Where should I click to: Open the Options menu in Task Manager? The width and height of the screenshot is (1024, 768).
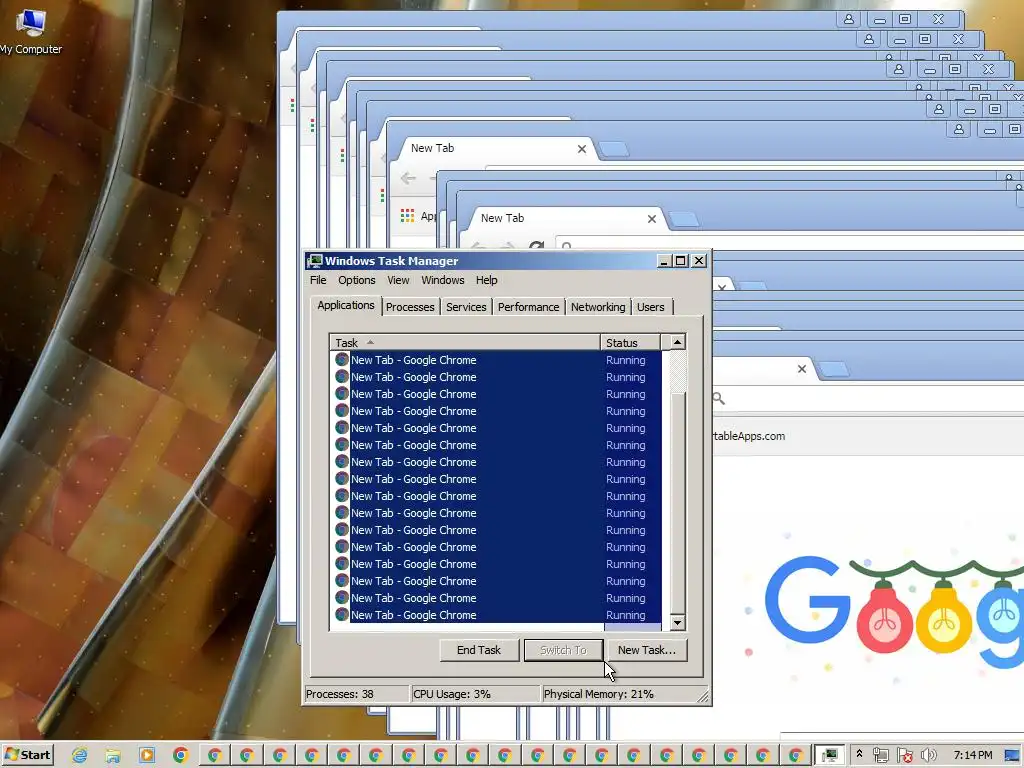[x=357, y=280]
